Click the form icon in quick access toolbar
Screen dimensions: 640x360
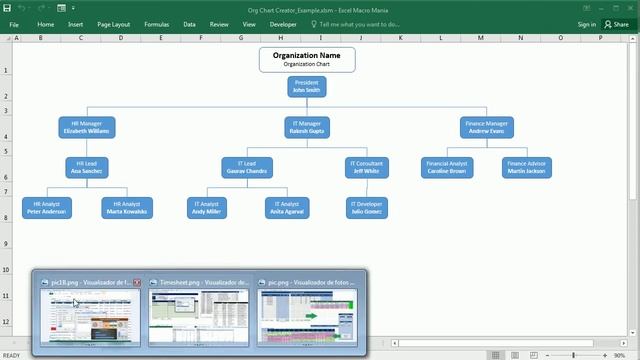coord(61,8)
